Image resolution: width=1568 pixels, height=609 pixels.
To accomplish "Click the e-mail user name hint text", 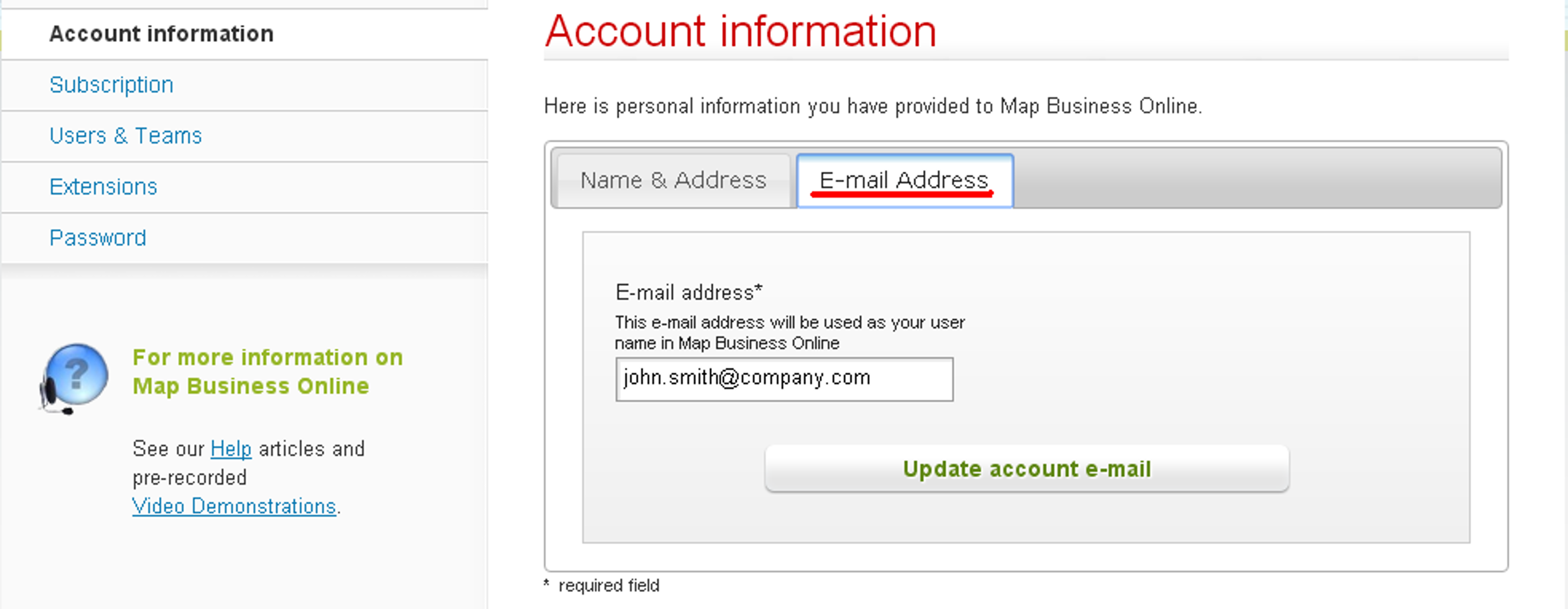I will tap(790, 333).
